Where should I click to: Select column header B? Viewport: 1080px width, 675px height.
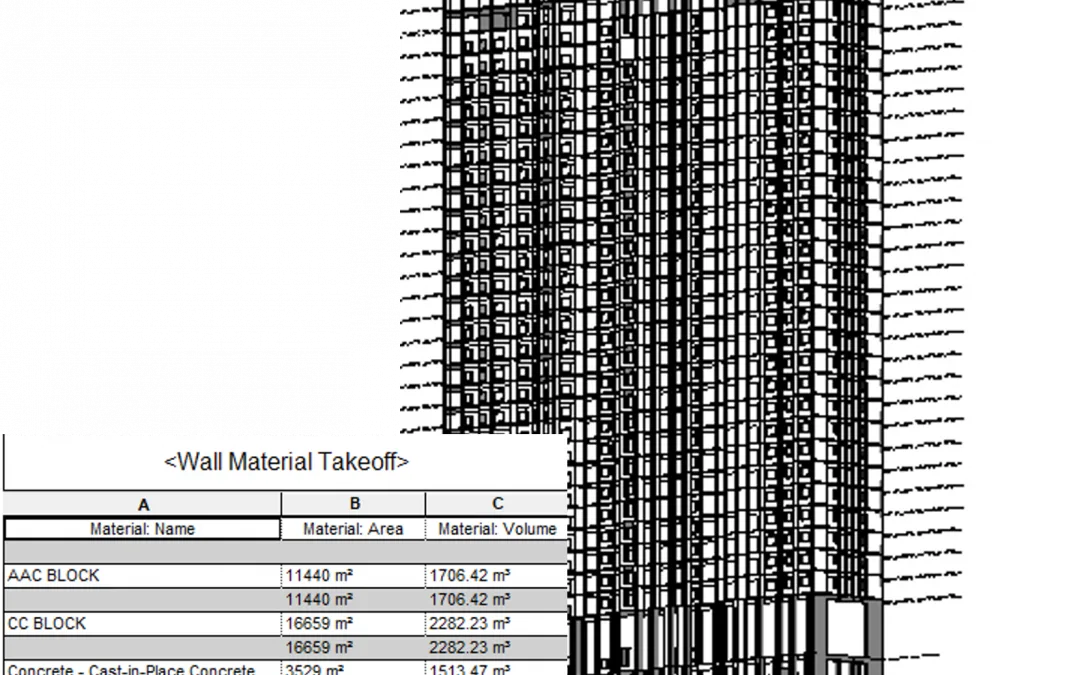click(354, 504)
